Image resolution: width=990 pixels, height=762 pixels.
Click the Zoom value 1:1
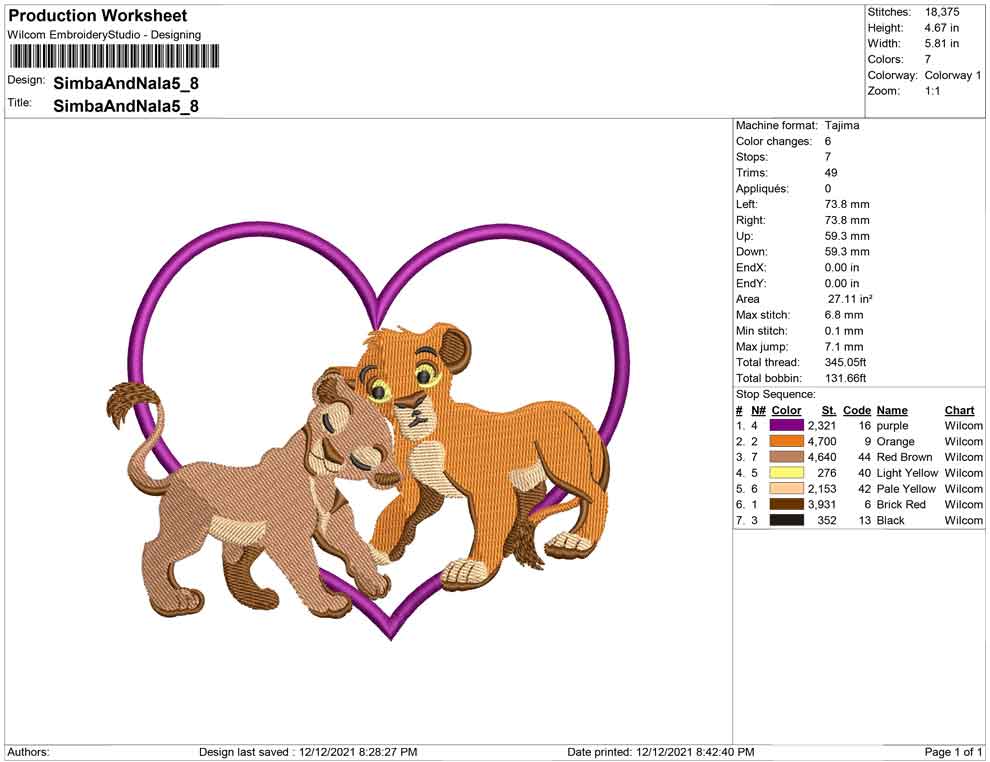click(933, 91)
